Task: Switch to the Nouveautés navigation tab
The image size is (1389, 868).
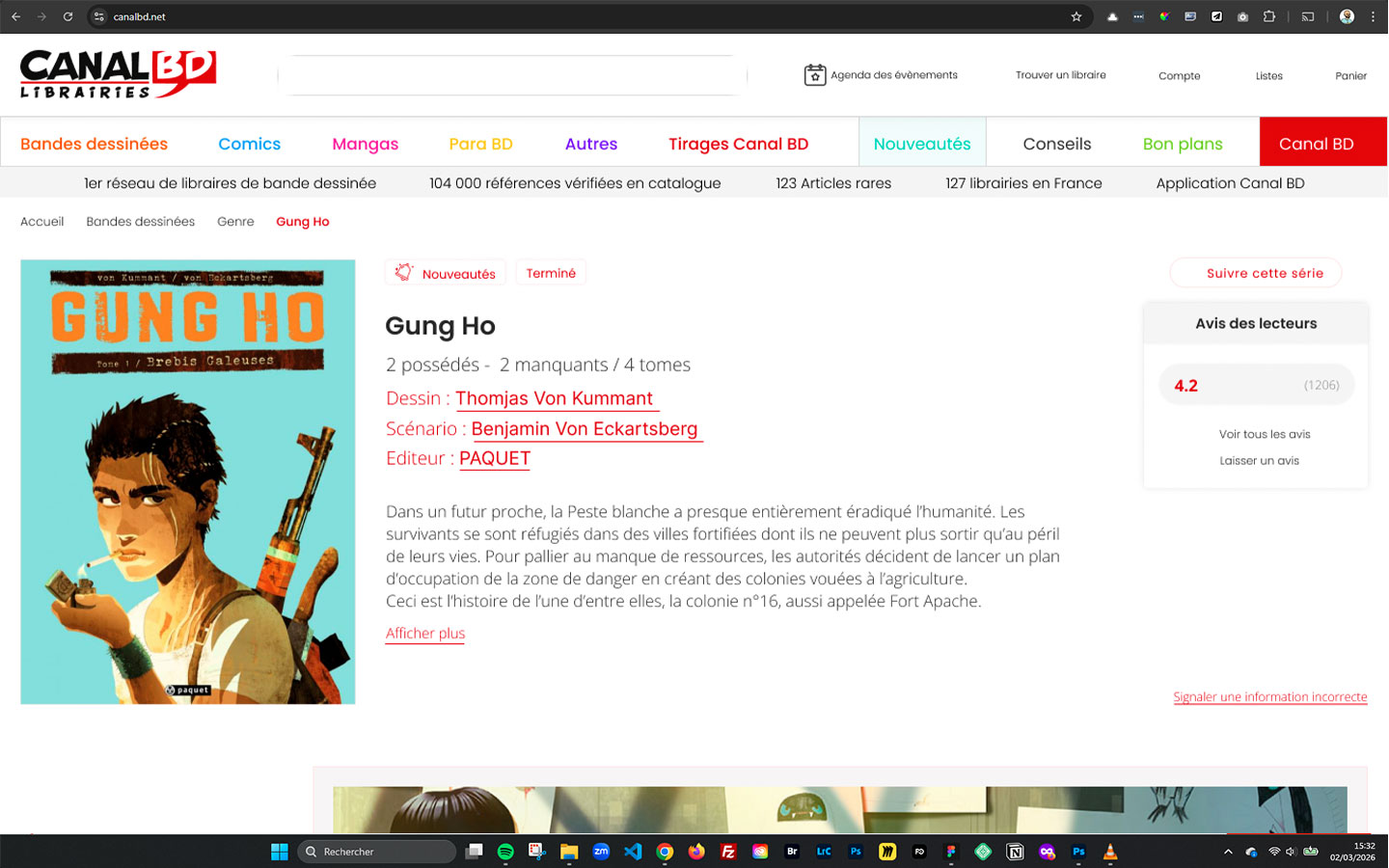Action: tap(921, 144)
